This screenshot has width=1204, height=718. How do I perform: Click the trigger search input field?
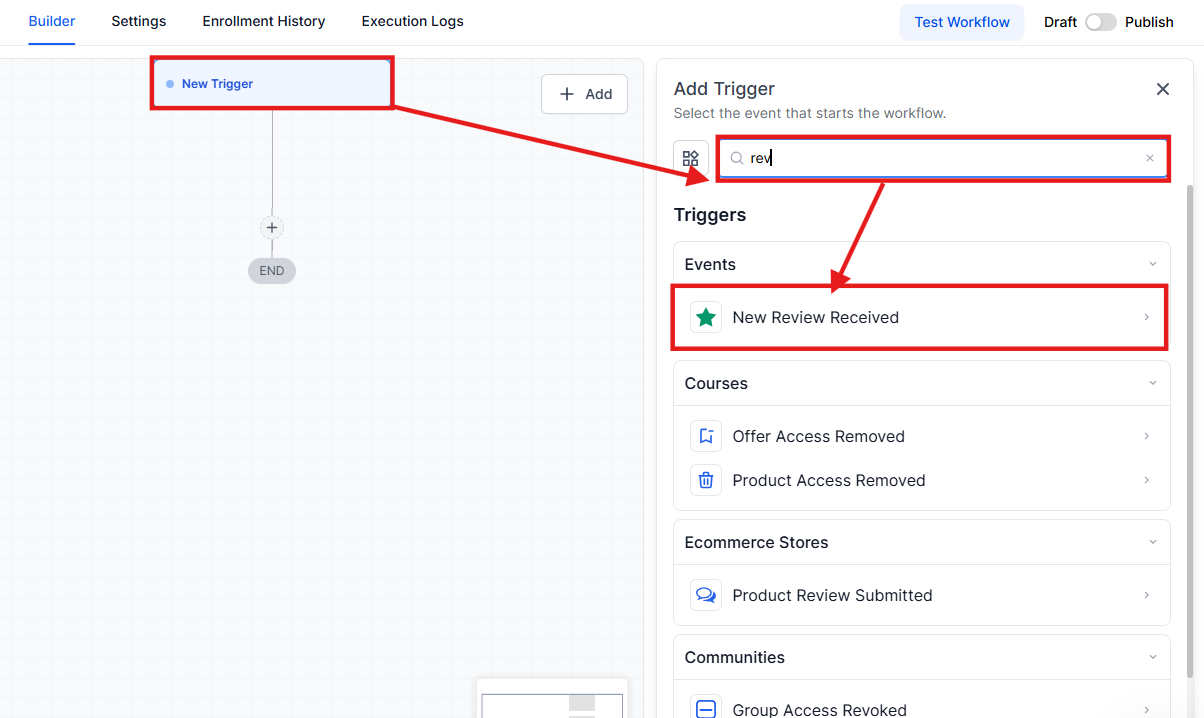[x=940, y=158]
